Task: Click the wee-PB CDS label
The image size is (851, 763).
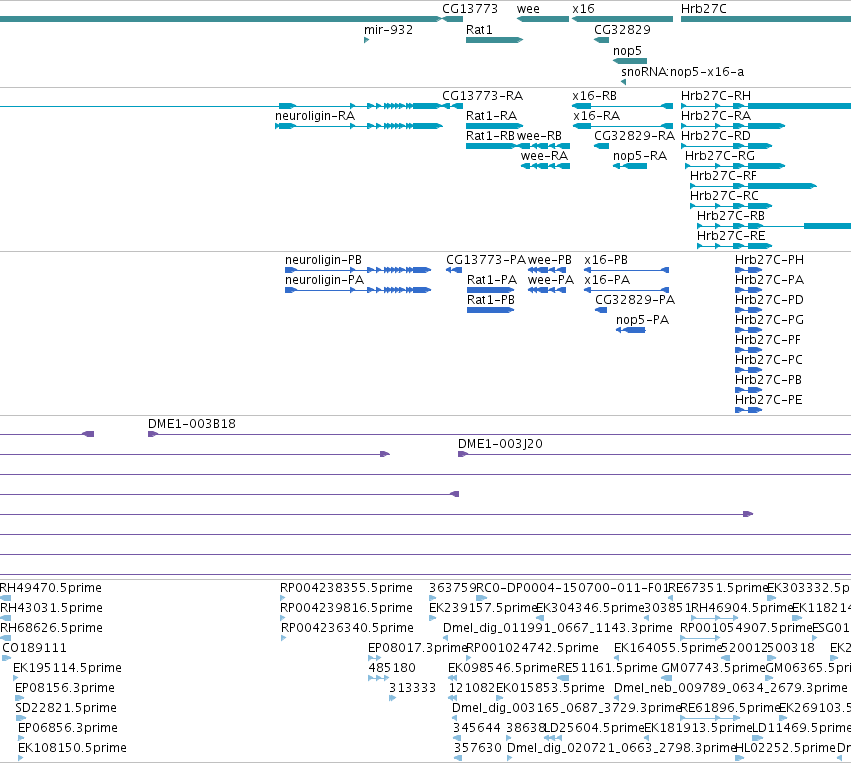Action: coord(549,260)
